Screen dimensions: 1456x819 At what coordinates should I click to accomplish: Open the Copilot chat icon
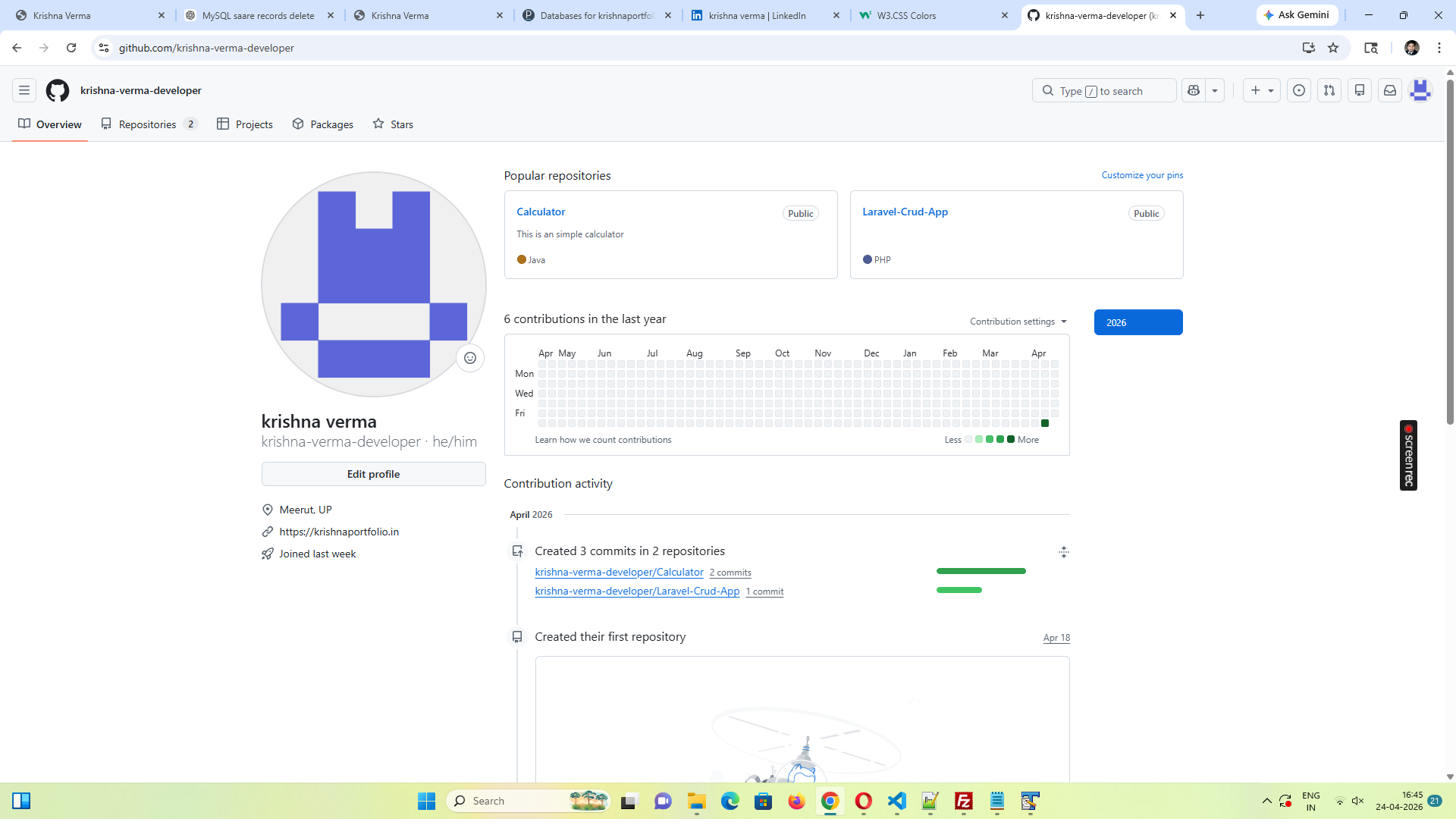[1194, 90]
